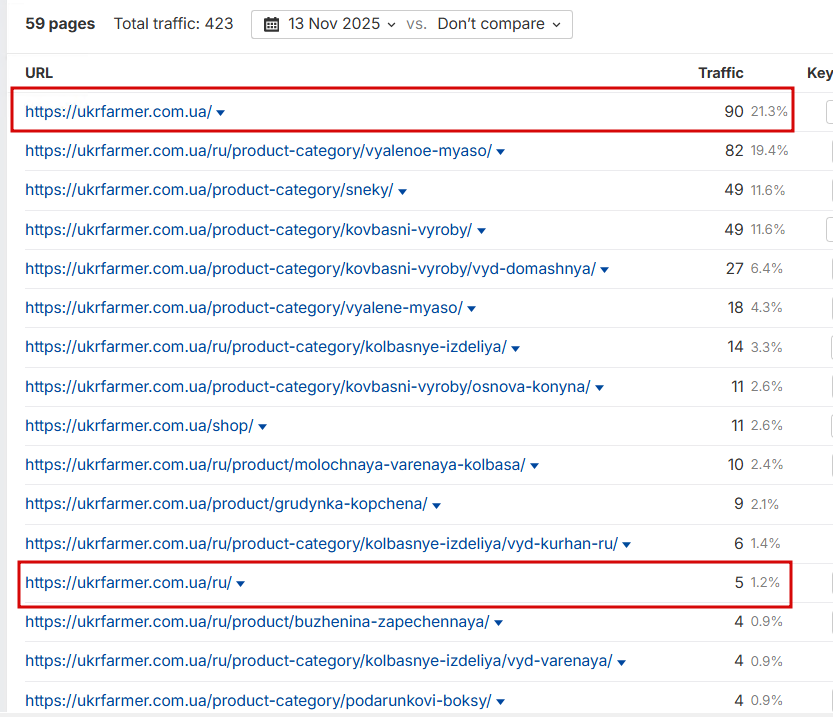
Task: Expand arrow beside podarunkovi-boksy URL
Action: pos(500,702)
